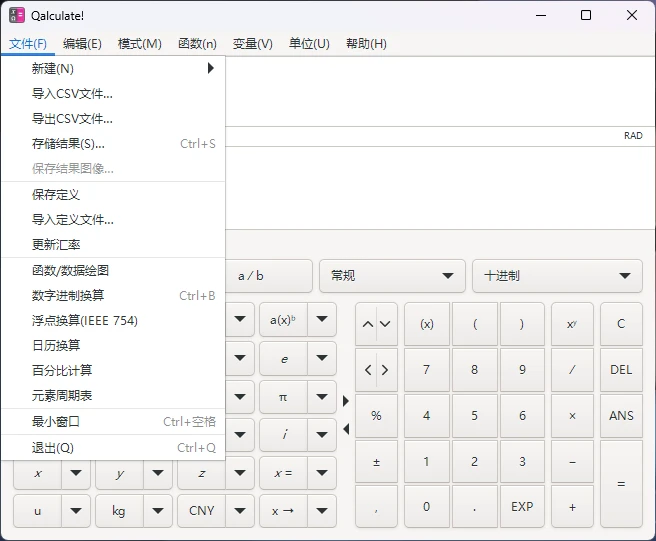Open the 常规 display mode dropdown
This screenshot has width=656, height=541.
pyautogui.click(x=392, y=276)
